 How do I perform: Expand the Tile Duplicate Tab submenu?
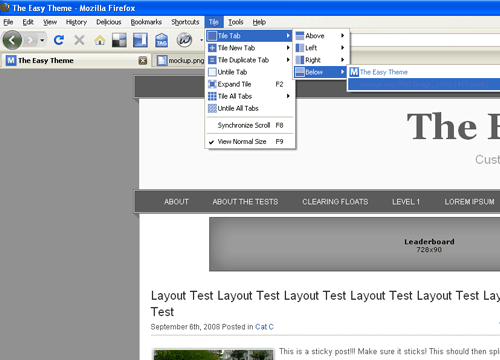pyautogui.click(x=249, y=60)
